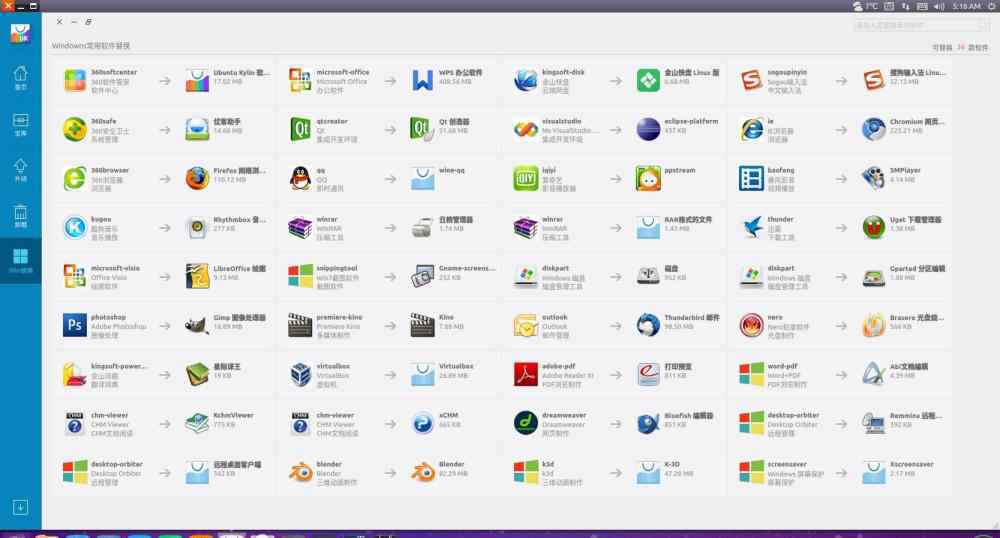This screenshot has height=538, width=1000.
Task: Select the Remmina remote desktop icon
Action: [x=874, y=424]
